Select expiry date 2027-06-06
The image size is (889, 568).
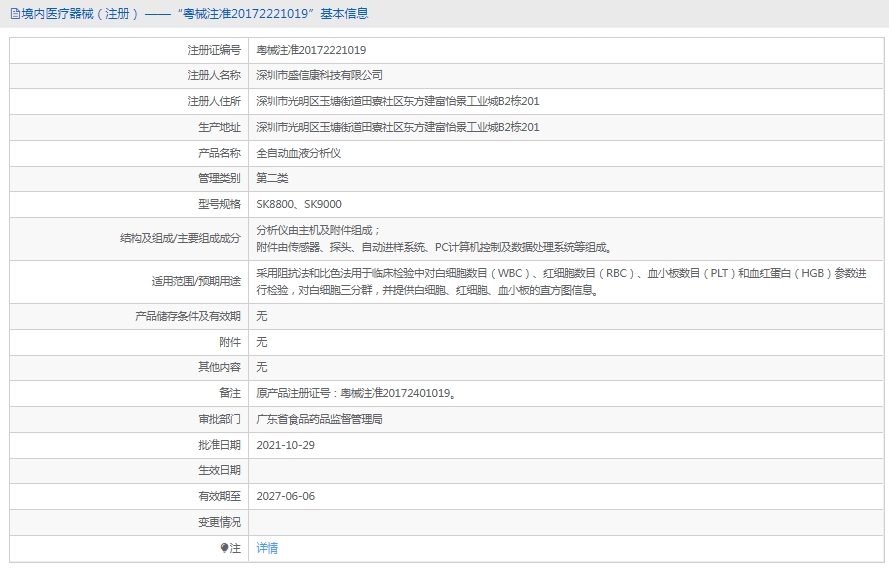pos(285,497)
